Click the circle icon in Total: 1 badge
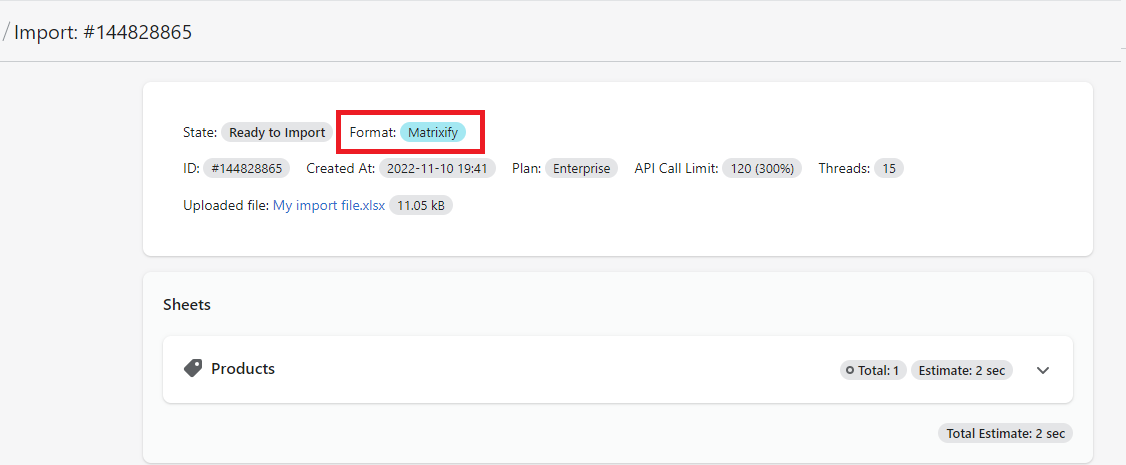The image size is (1126, 465). point(850,370)
